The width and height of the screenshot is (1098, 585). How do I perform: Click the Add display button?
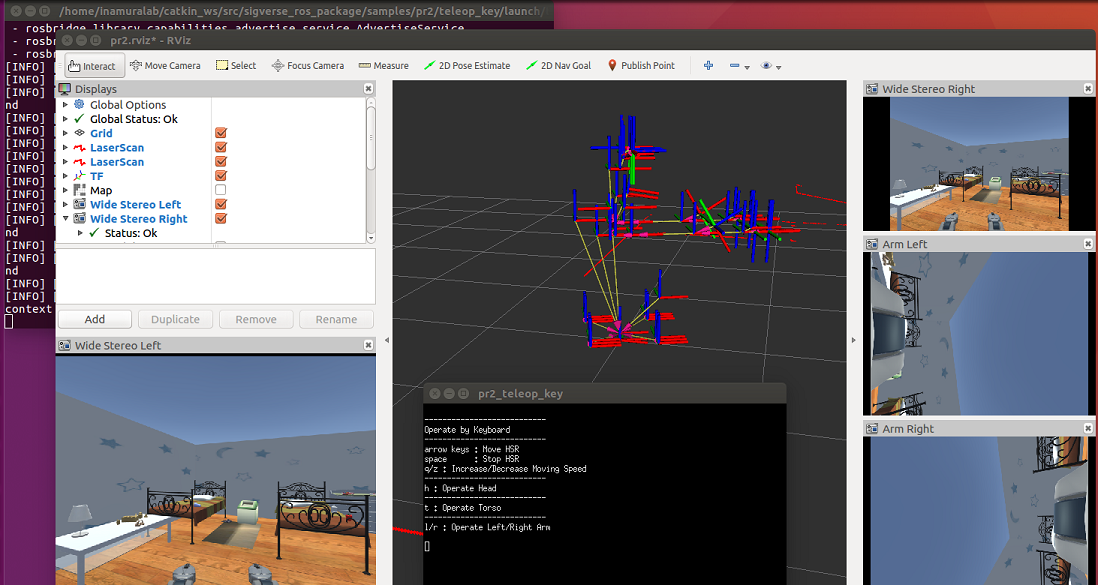pos(95,319)
